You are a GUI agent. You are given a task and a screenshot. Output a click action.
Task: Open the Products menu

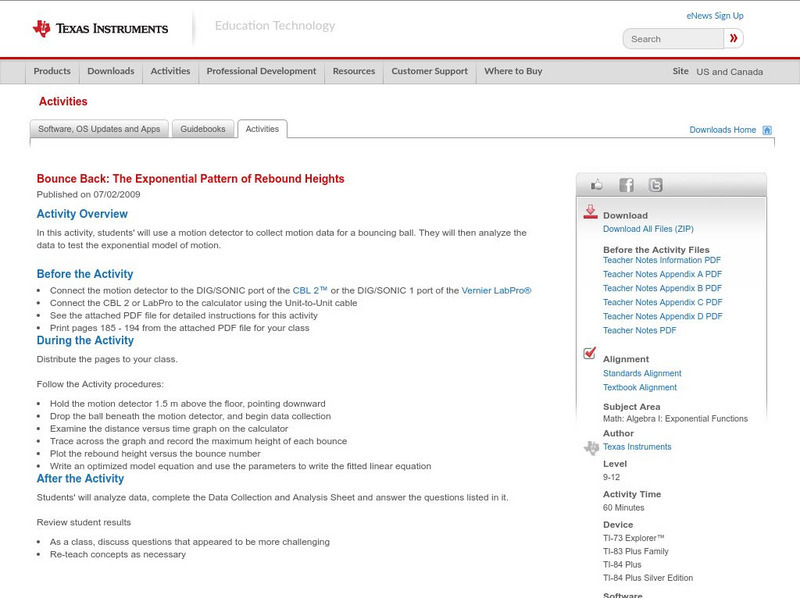(x=52, y=71)
